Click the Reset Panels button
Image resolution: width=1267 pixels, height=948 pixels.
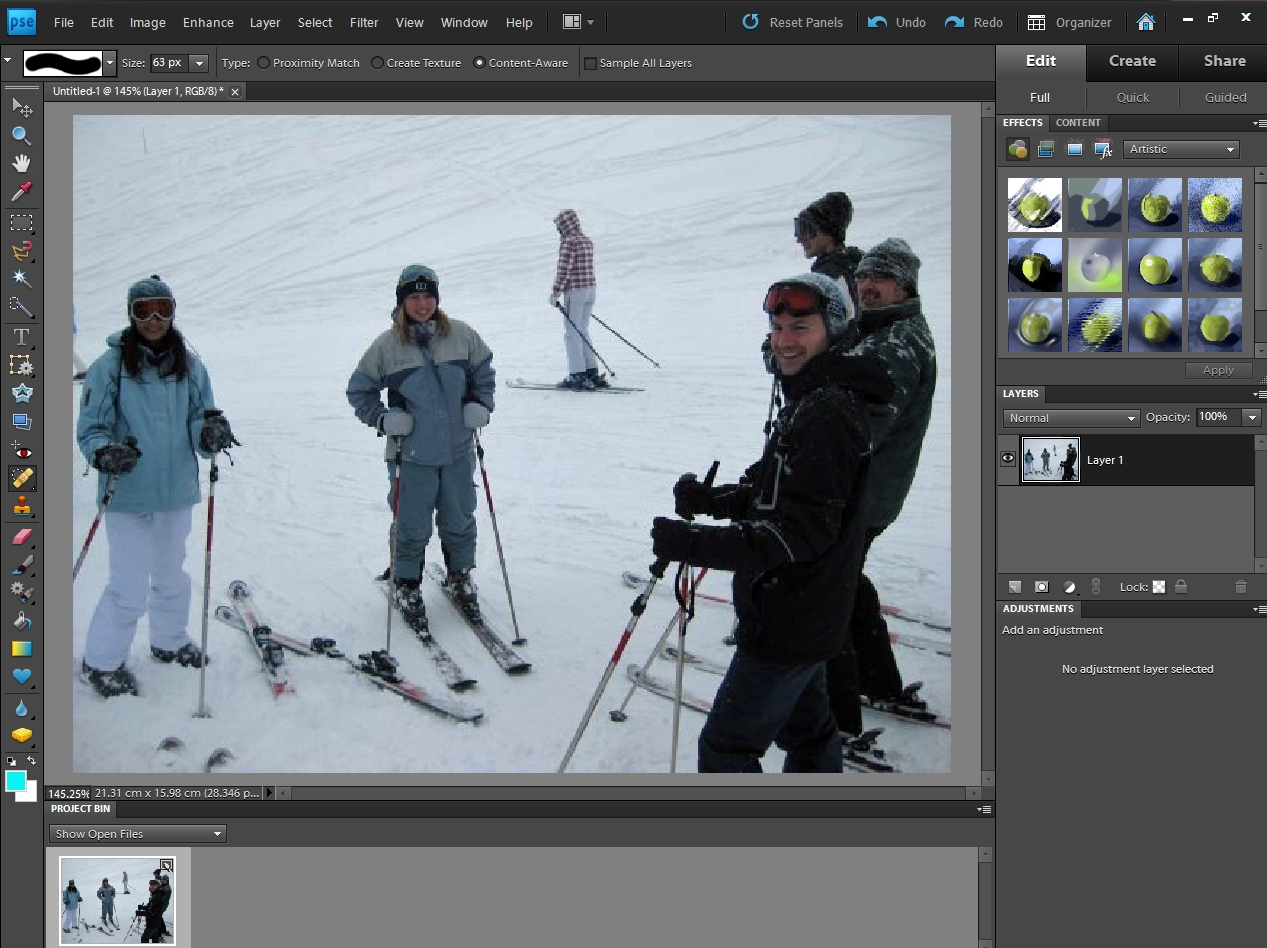[x=793, y=22]
